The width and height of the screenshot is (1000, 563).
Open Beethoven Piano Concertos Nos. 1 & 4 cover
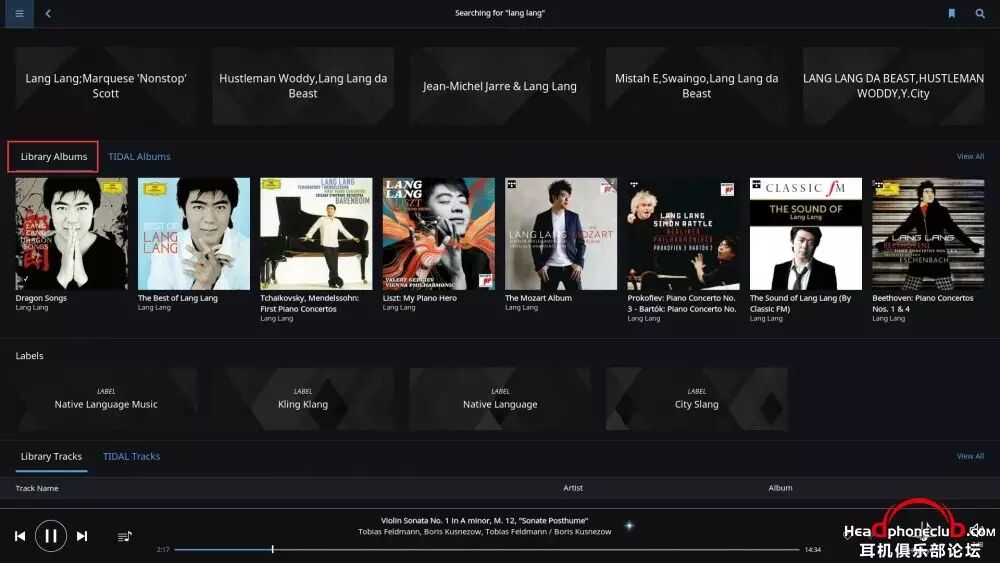click(929, 233)
